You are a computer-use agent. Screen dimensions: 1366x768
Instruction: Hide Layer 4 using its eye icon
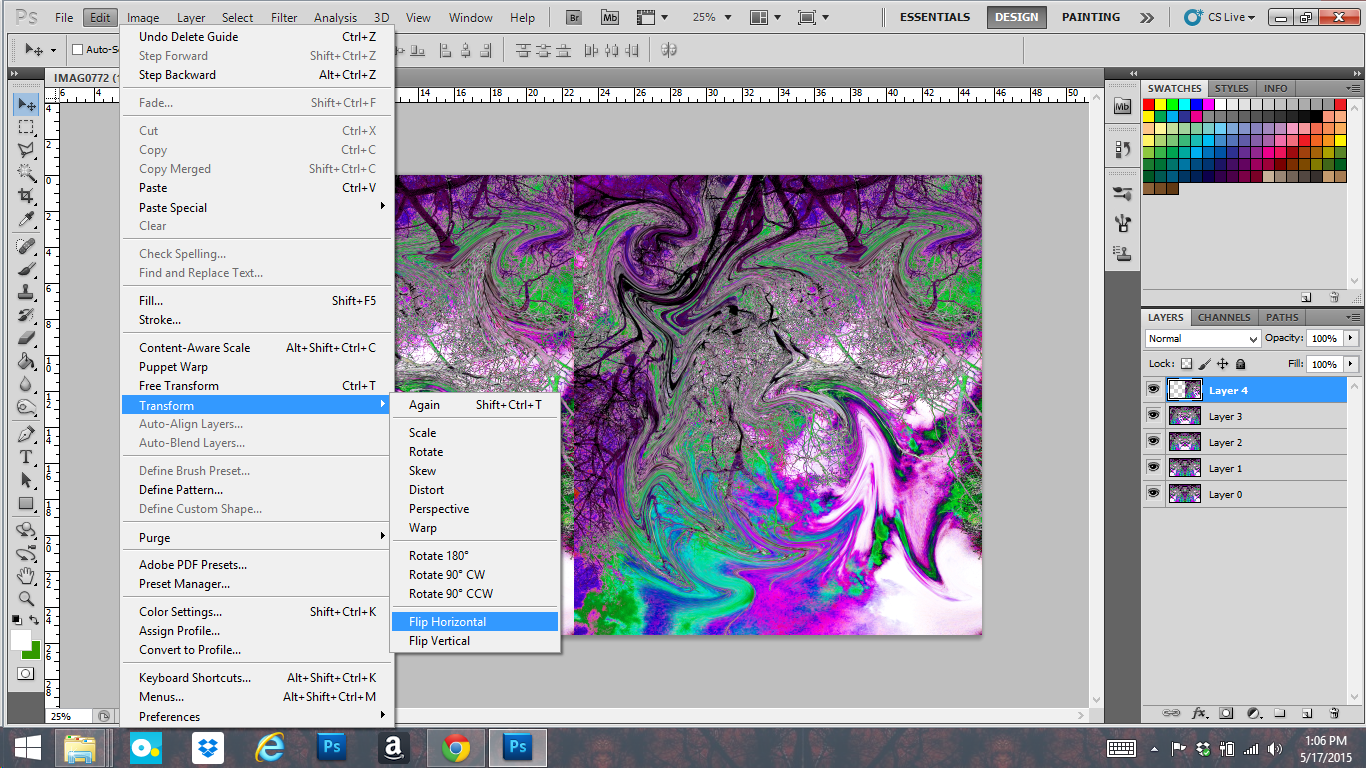tap(1154, 390)
